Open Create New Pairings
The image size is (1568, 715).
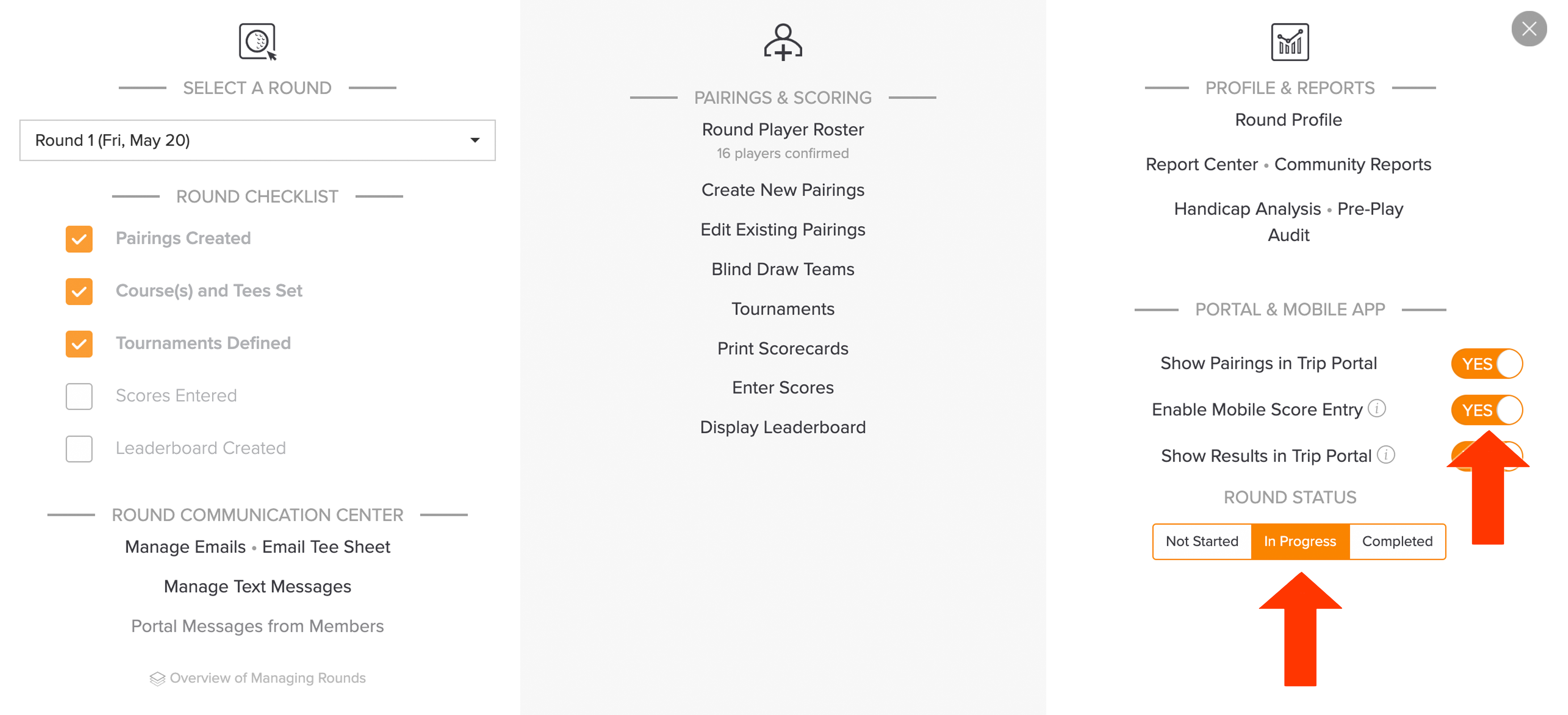point(783,190)
